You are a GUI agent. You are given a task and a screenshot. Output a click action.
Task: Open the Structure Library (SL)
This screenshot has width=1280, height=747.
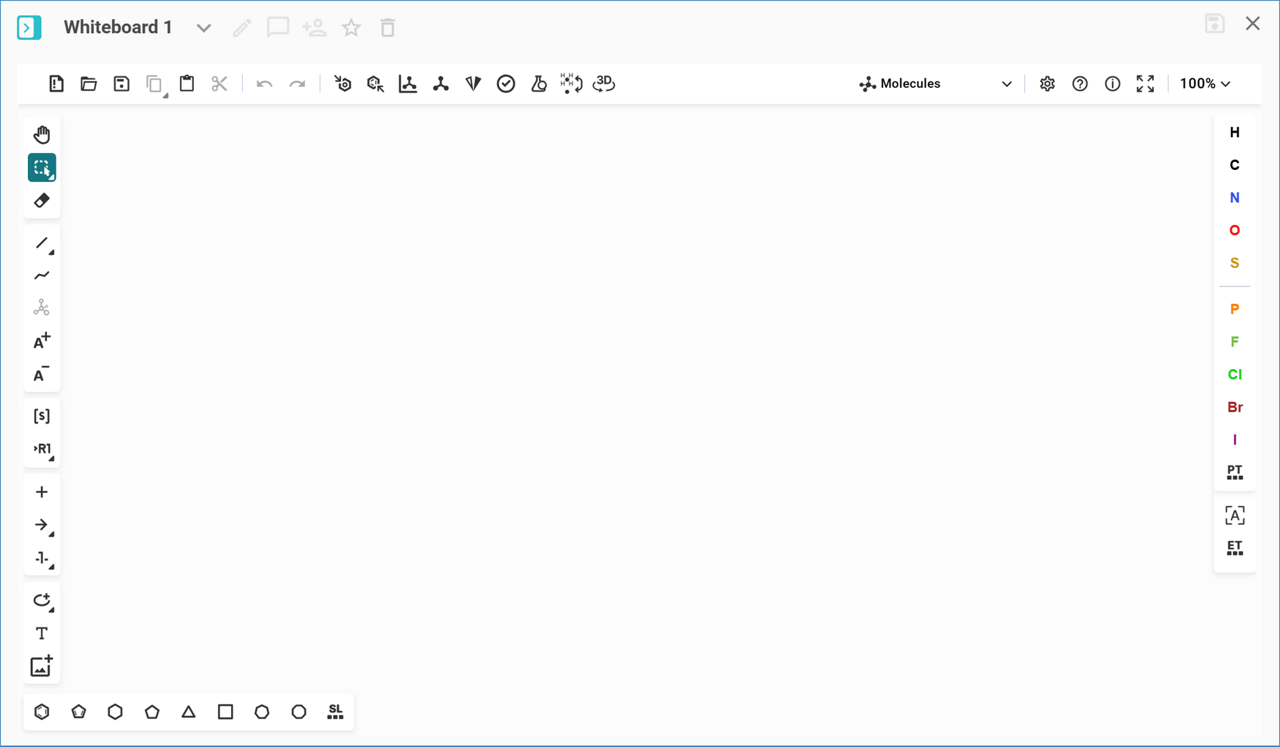pyautogui.click(x=335, y=712)
